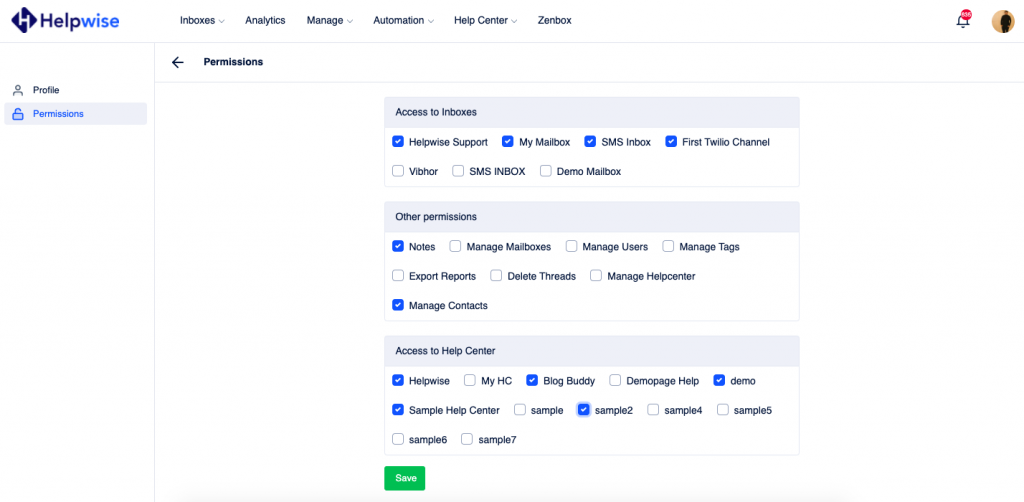Screen dimensions: 1024x502
Task: Enable the Manage Users permission
Action: point(572,247)
